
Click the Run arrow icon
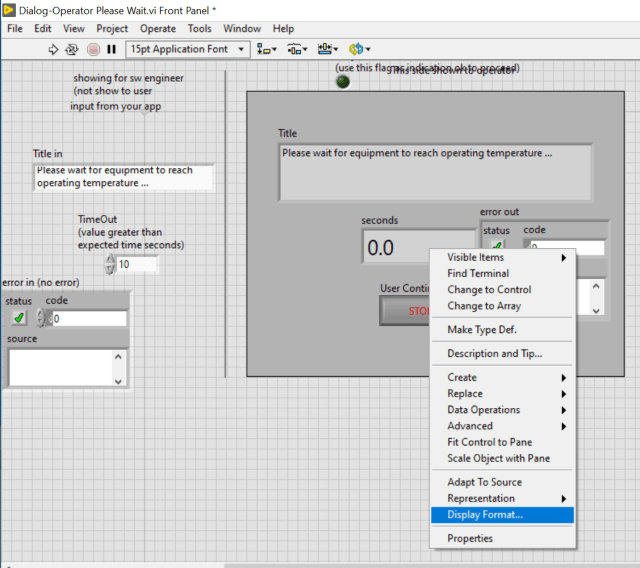point(53,49)
